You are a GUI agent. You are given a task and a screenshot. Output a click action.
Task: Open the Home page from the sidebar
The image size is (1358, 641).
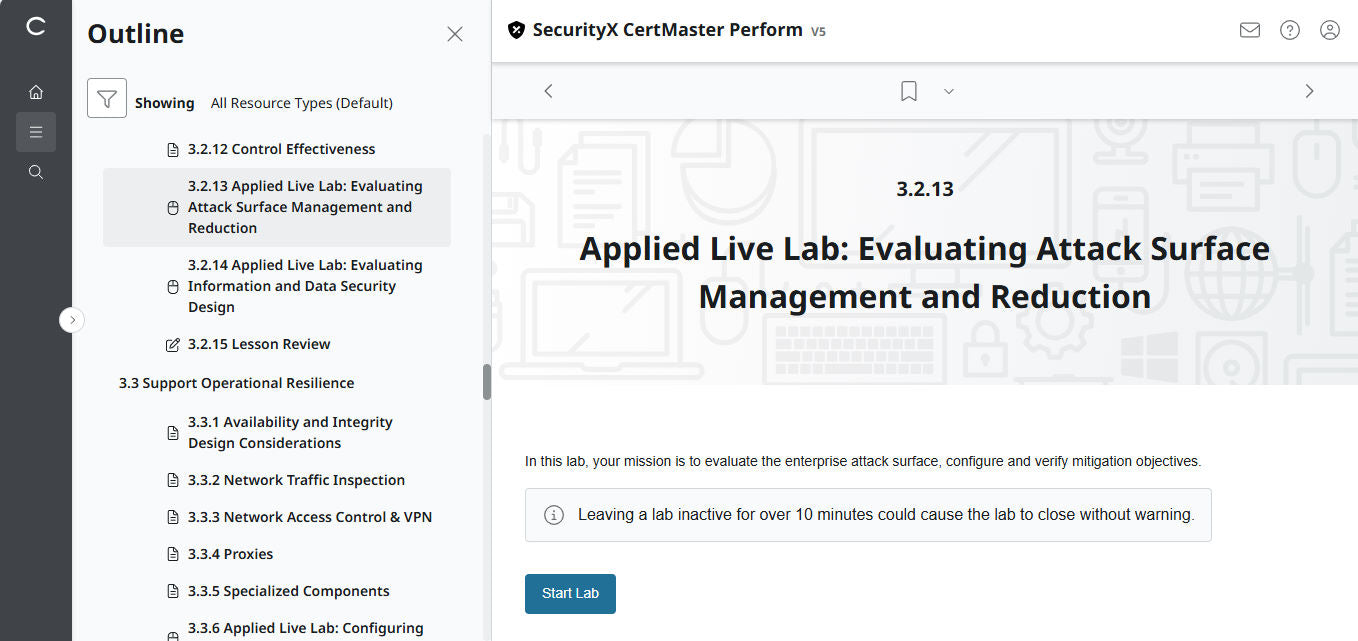36,91
